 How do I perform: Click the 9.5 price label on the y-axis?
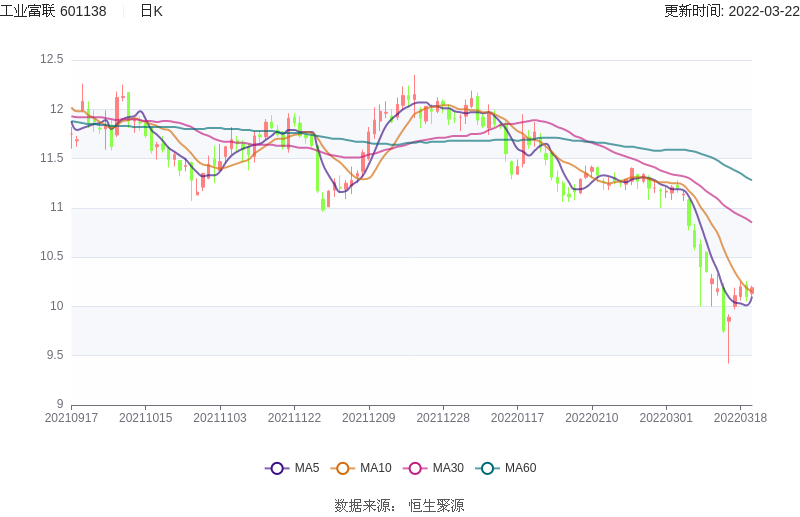click(x=54, y=355)
